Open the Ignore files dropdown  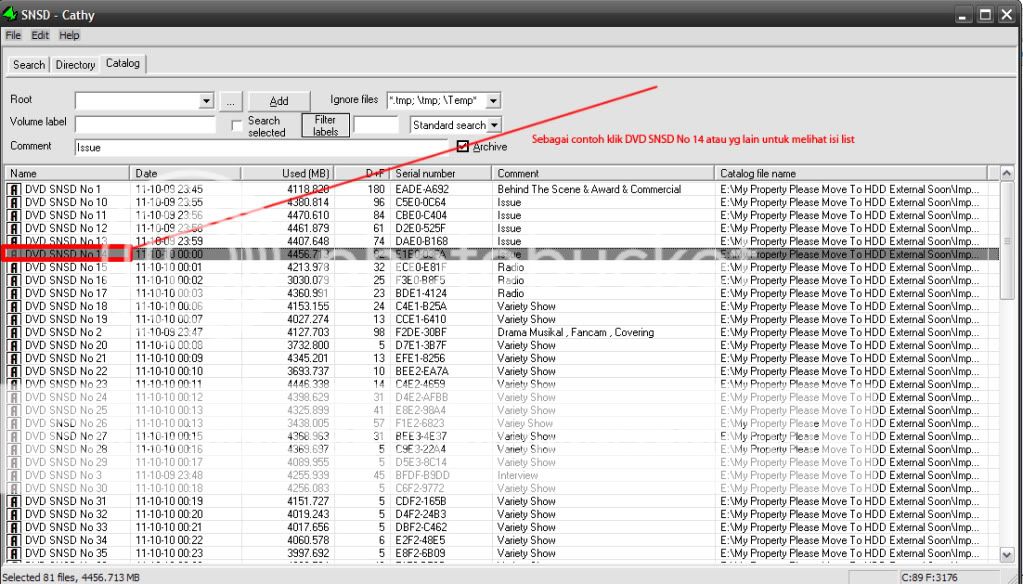[x=493, y=100]
